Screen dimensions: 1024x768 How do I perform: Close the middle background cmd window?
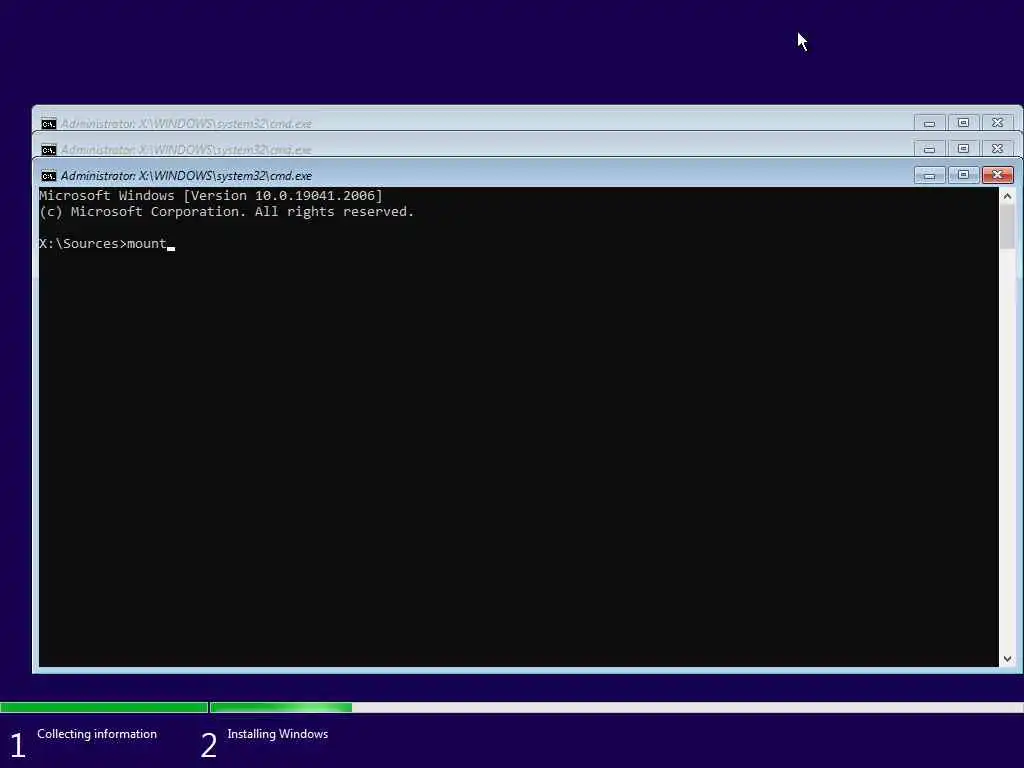point(997,149)
